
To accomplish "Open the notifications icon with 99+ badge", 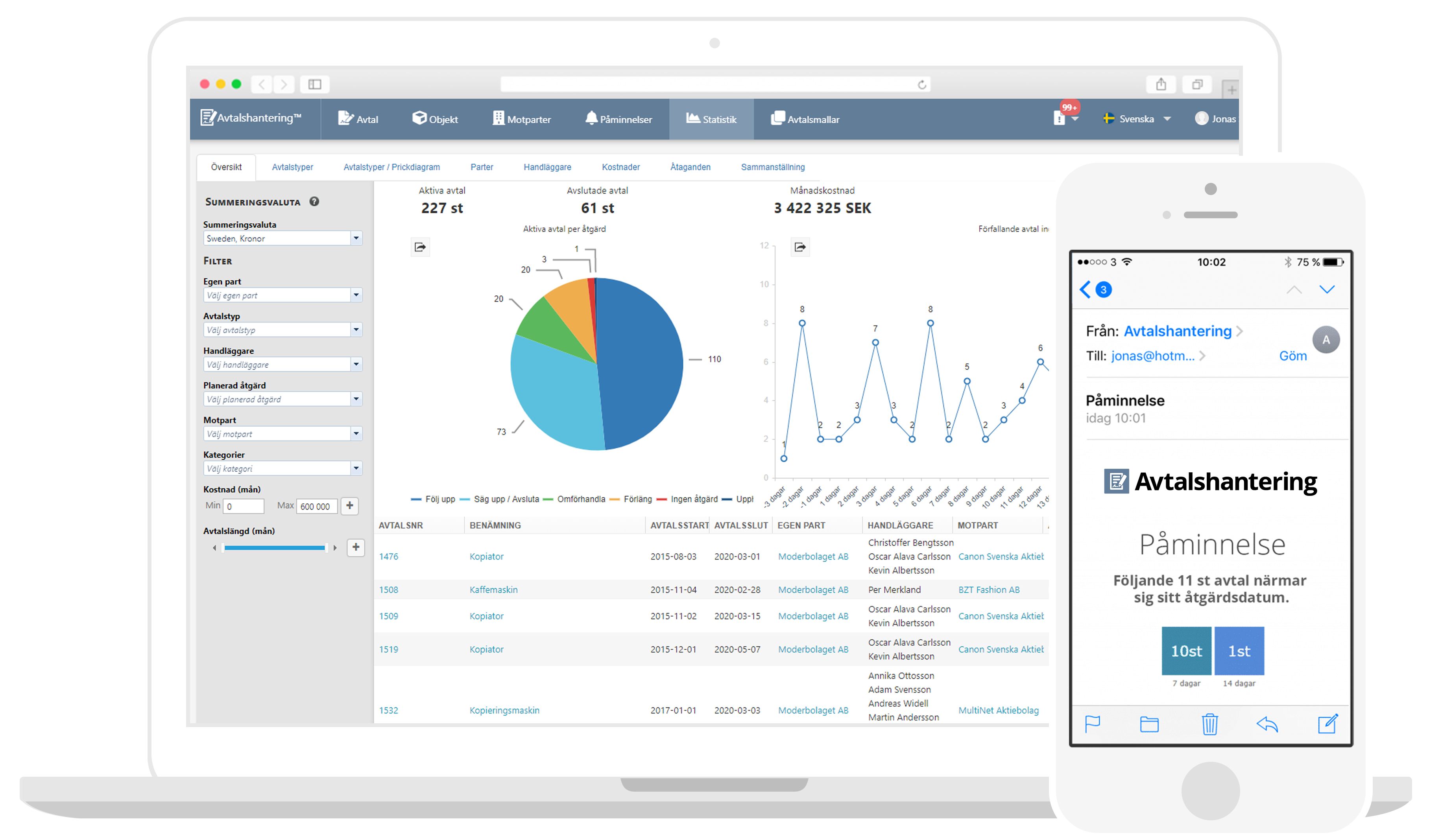I will (x=1060, y=118).
